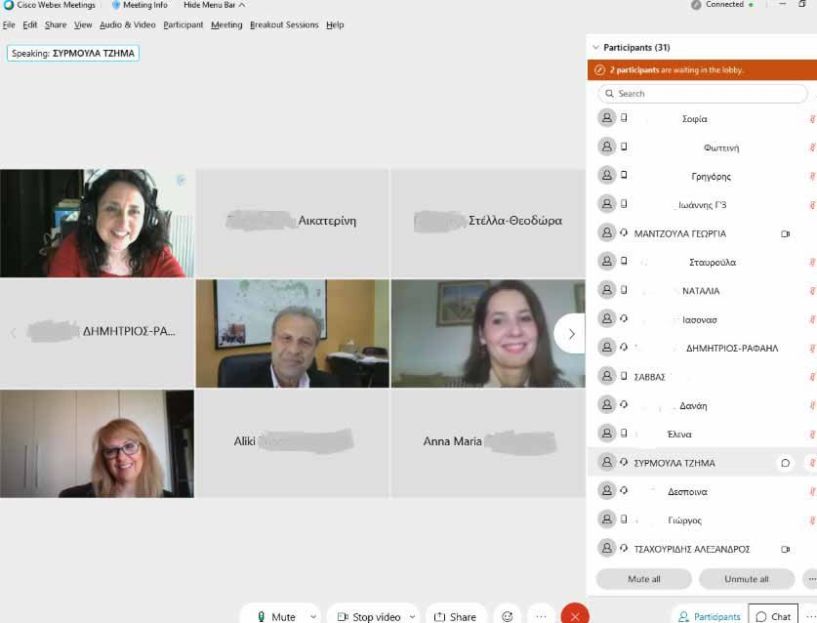Screen dimensions: 817x623
Task: Open the Share menu in menu bar
Action: tap(55, 24)
